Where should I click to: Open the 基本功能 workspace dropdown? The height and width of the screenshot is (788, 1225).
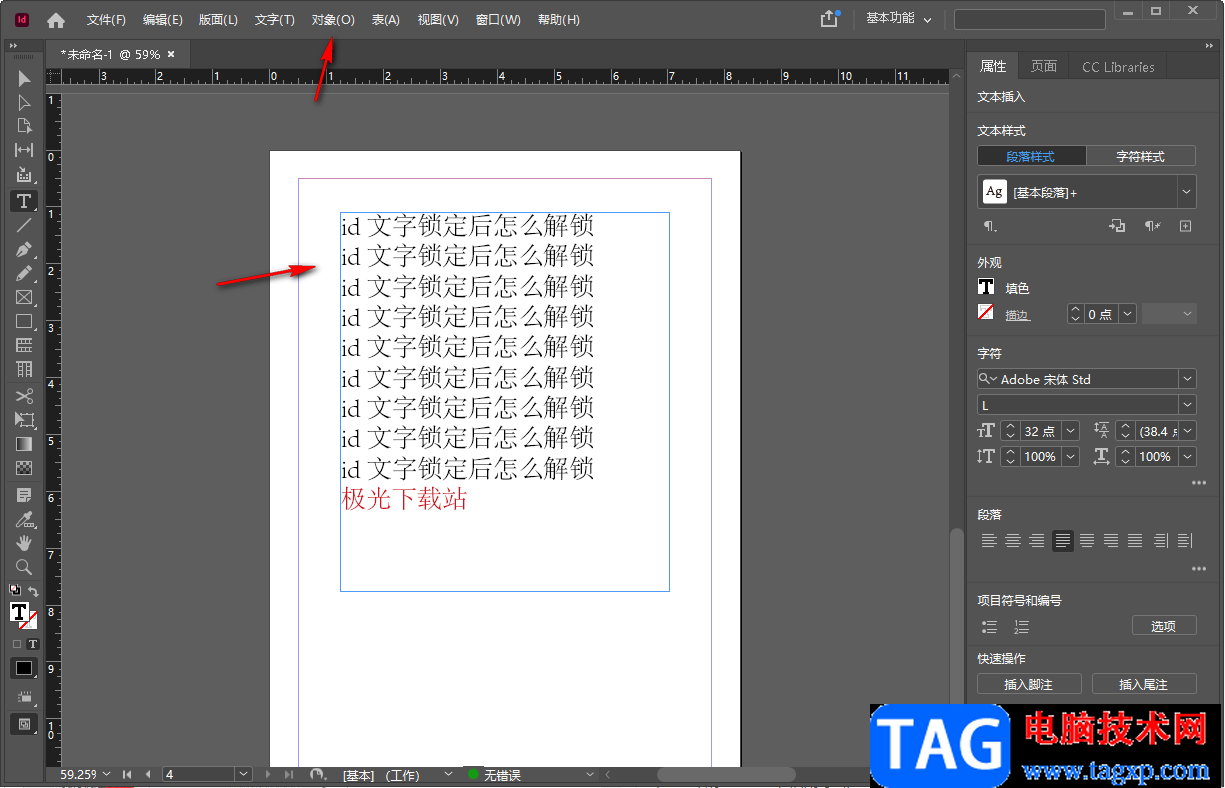click(x=899, y=19)
